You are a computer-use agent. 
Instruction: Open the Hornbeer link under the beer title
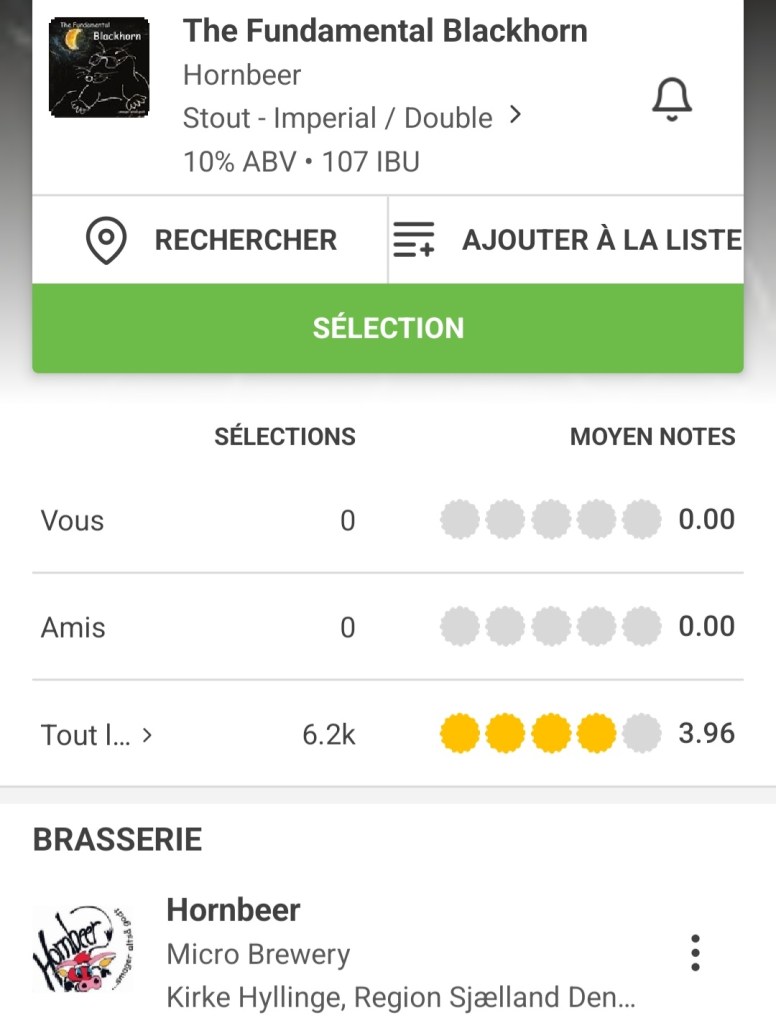click(242, 75)
